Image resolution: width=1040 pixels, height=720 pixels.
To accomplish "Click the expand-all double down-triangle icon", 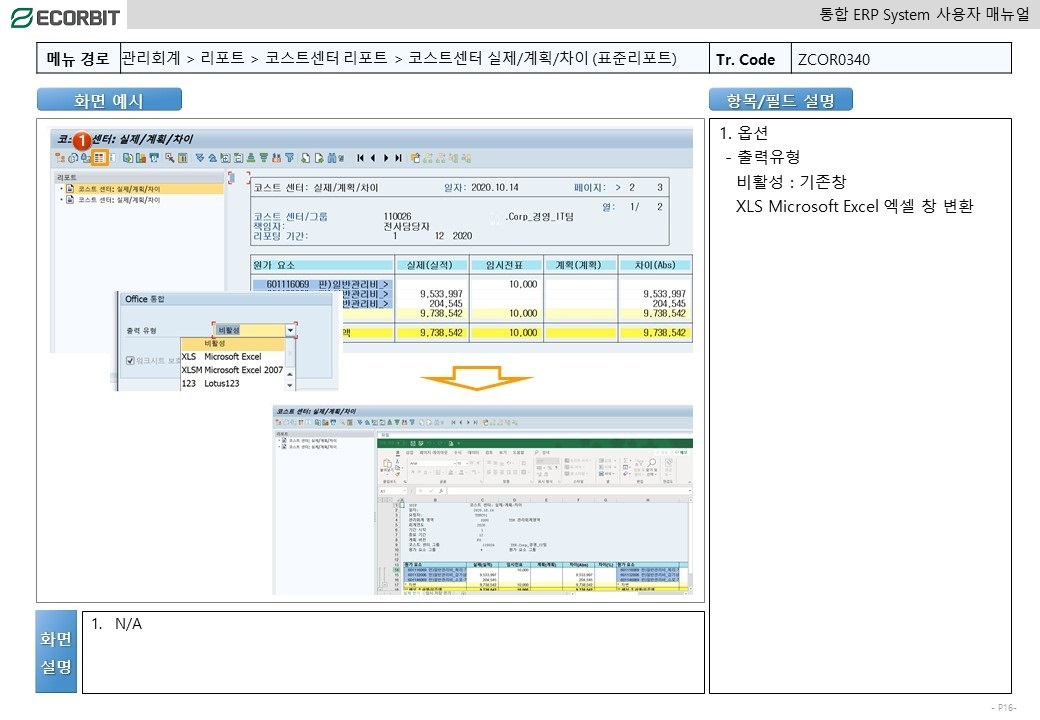I will [x=200, y=158].
